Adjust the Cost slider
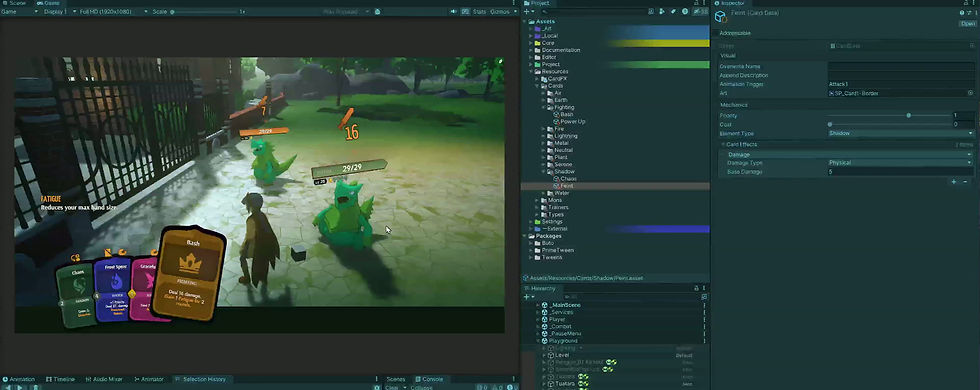Viewport: 980px width, 390px height. tap(888, 124)
